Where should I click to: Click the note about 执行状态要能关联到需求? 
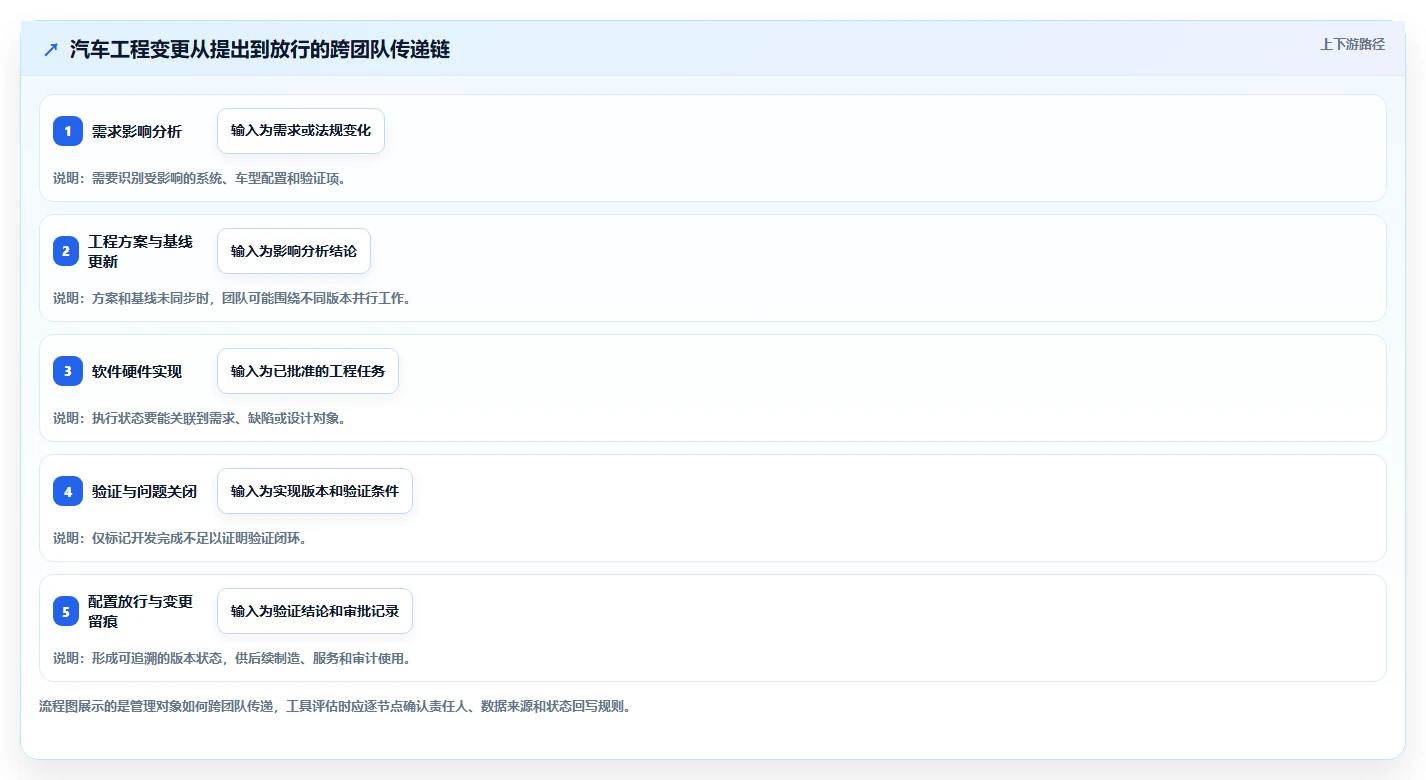199,418
